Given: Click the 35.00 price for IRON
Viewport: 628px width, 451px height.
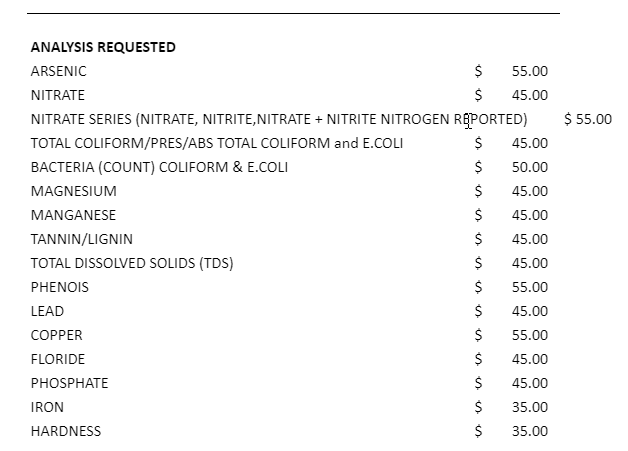Looking at the screenshot, I should (529, 408).
